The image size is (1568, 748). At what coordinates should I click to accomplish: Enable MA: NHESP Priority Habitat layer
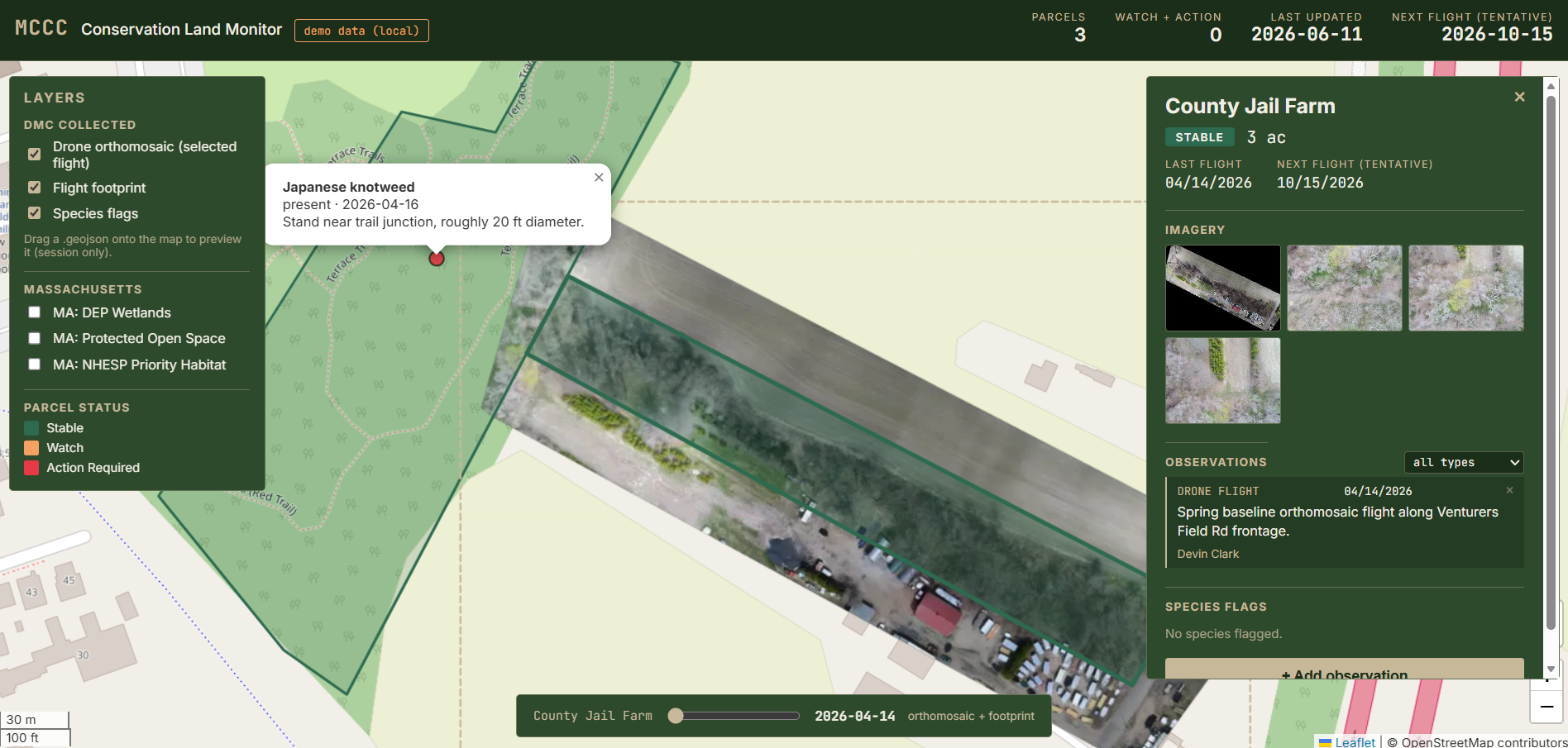pyautogui.click(x=35, y=364)
